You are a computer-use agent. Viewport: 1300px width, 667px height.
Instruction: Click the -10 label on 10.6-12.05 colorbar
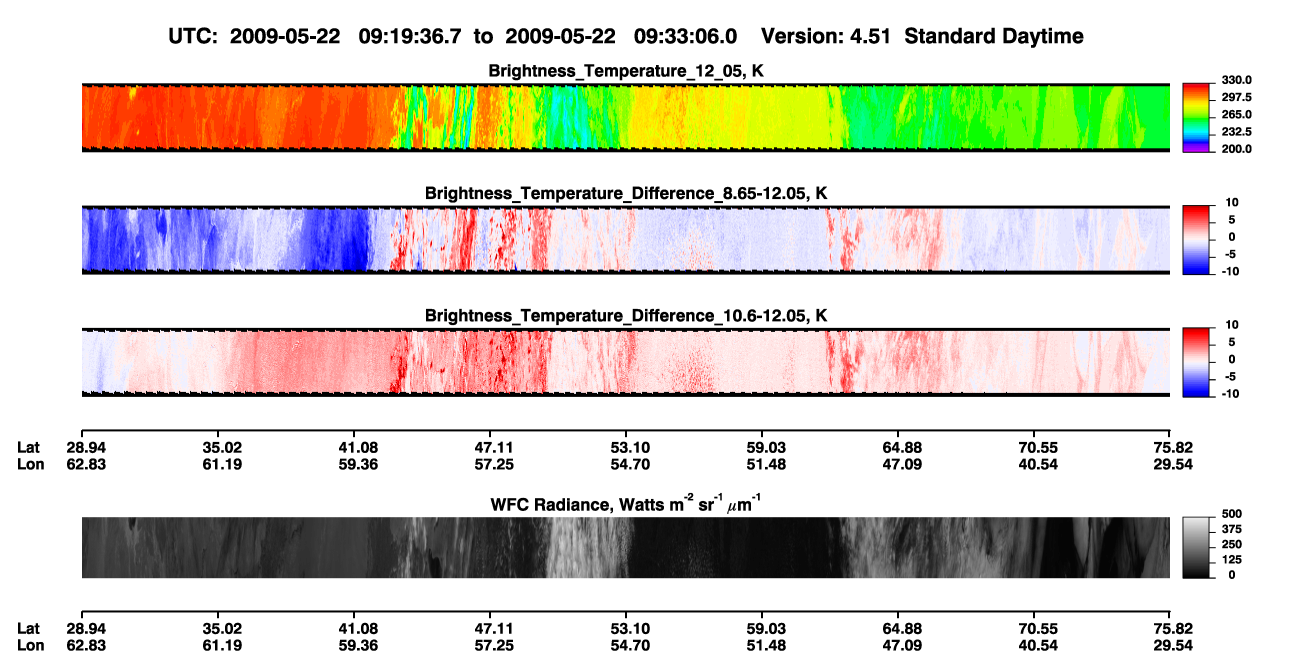(x=1232, y=394)
